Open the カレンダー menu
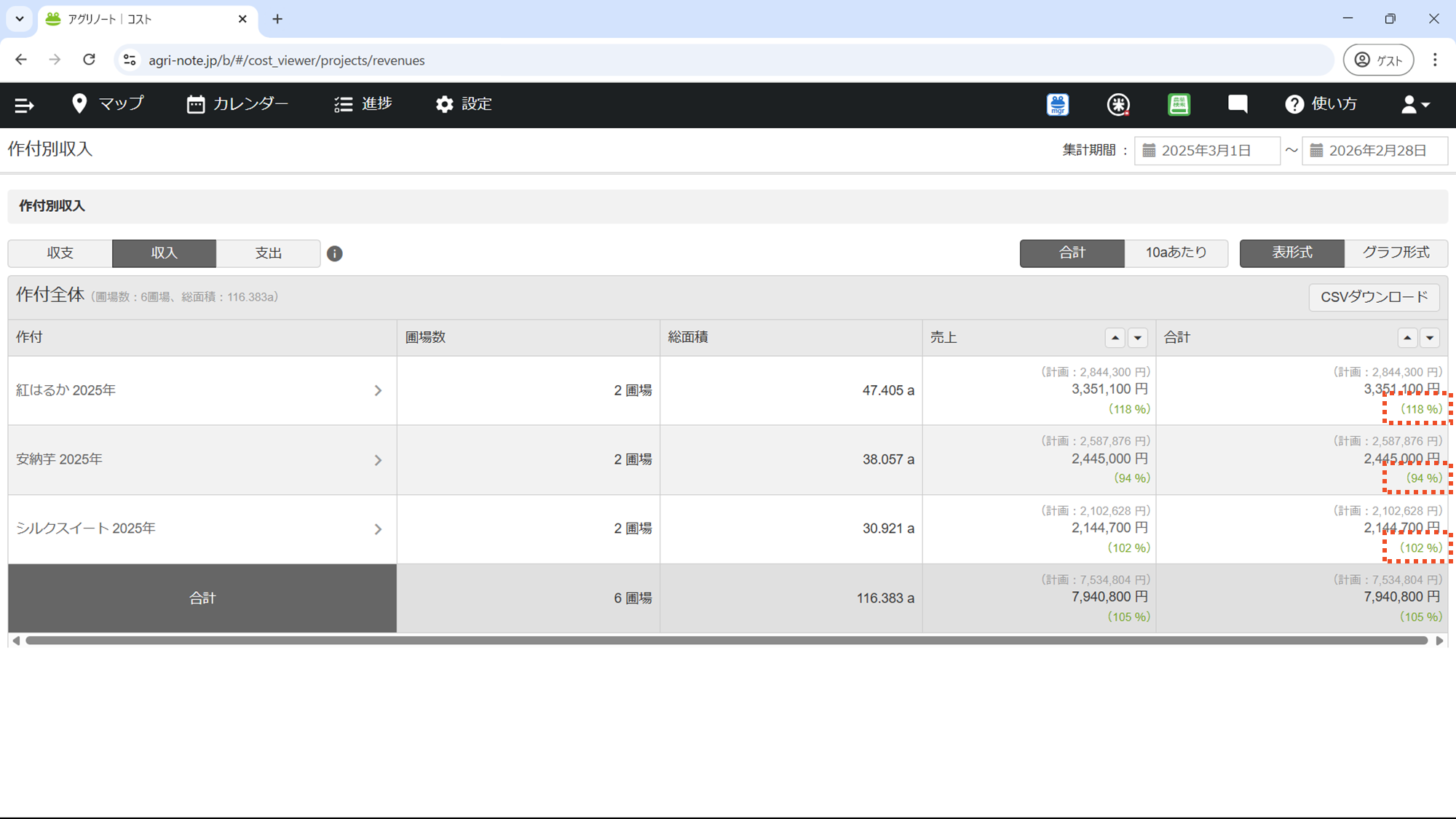This screenshot has width=1456, height=819. (237, 104)
